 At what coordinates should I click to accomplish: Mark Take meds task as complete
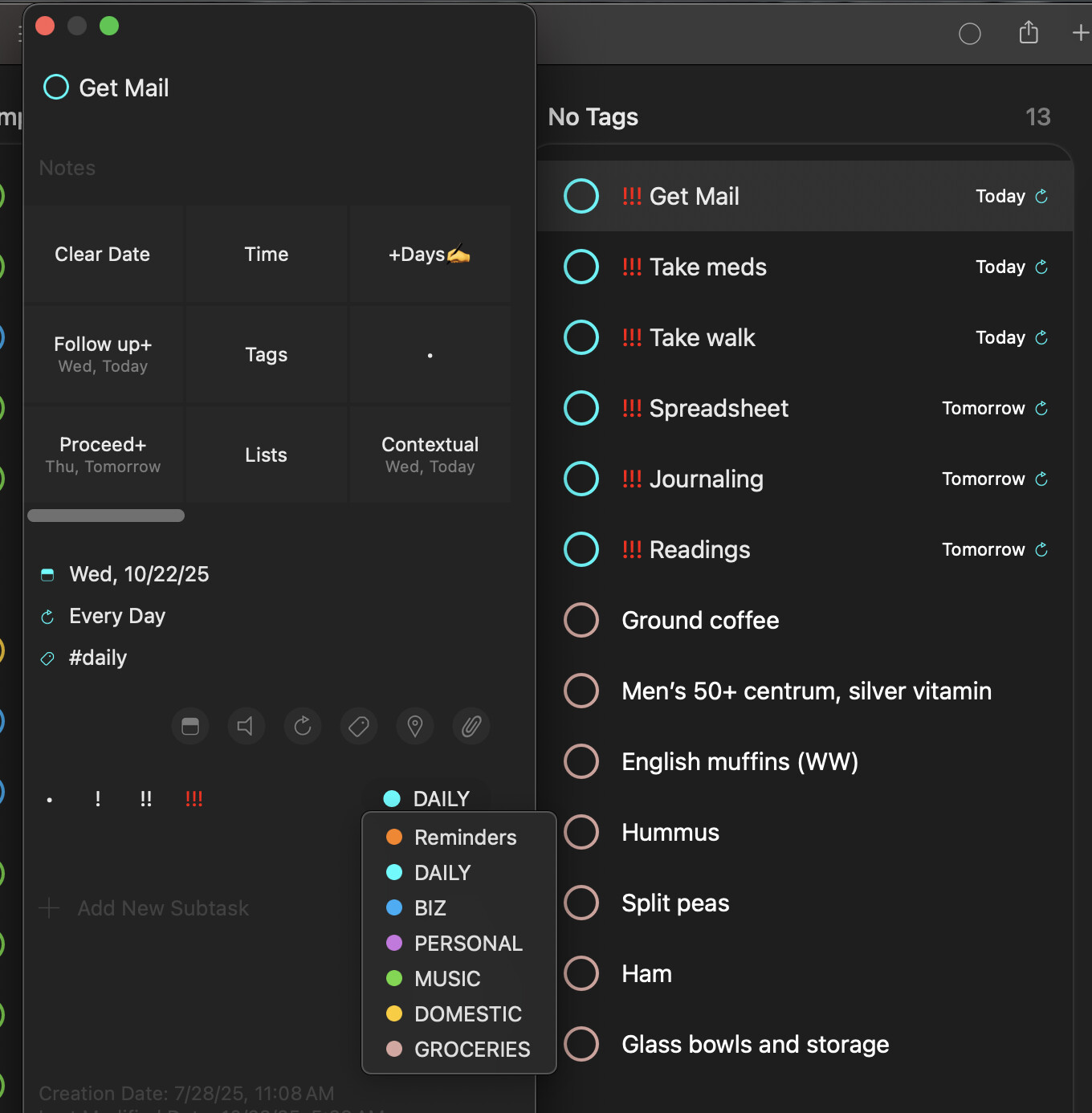pos(581,267)
